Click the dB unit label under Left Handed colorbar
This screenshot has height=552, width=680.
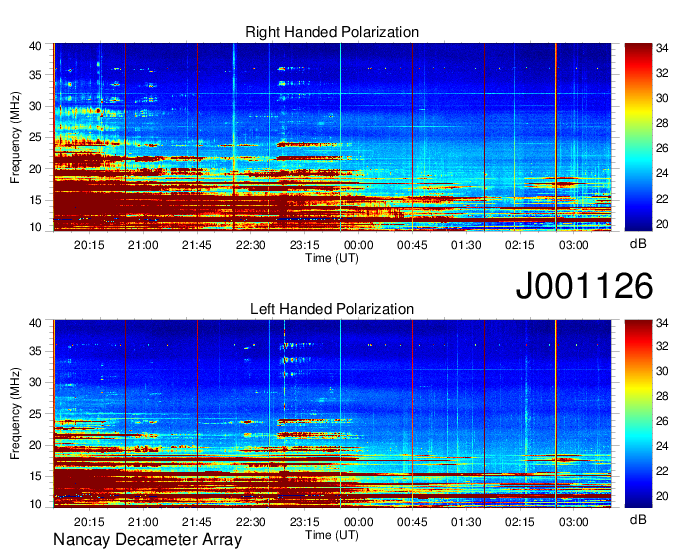point(638,519)
